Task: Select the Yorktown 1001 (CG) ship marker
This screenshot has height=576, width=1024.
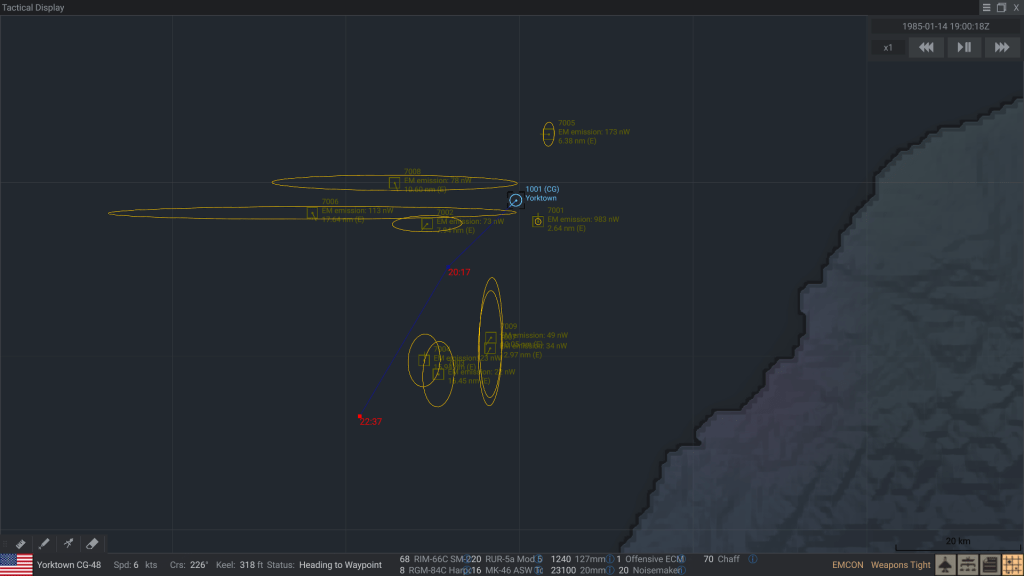Action: click(515, 200)
